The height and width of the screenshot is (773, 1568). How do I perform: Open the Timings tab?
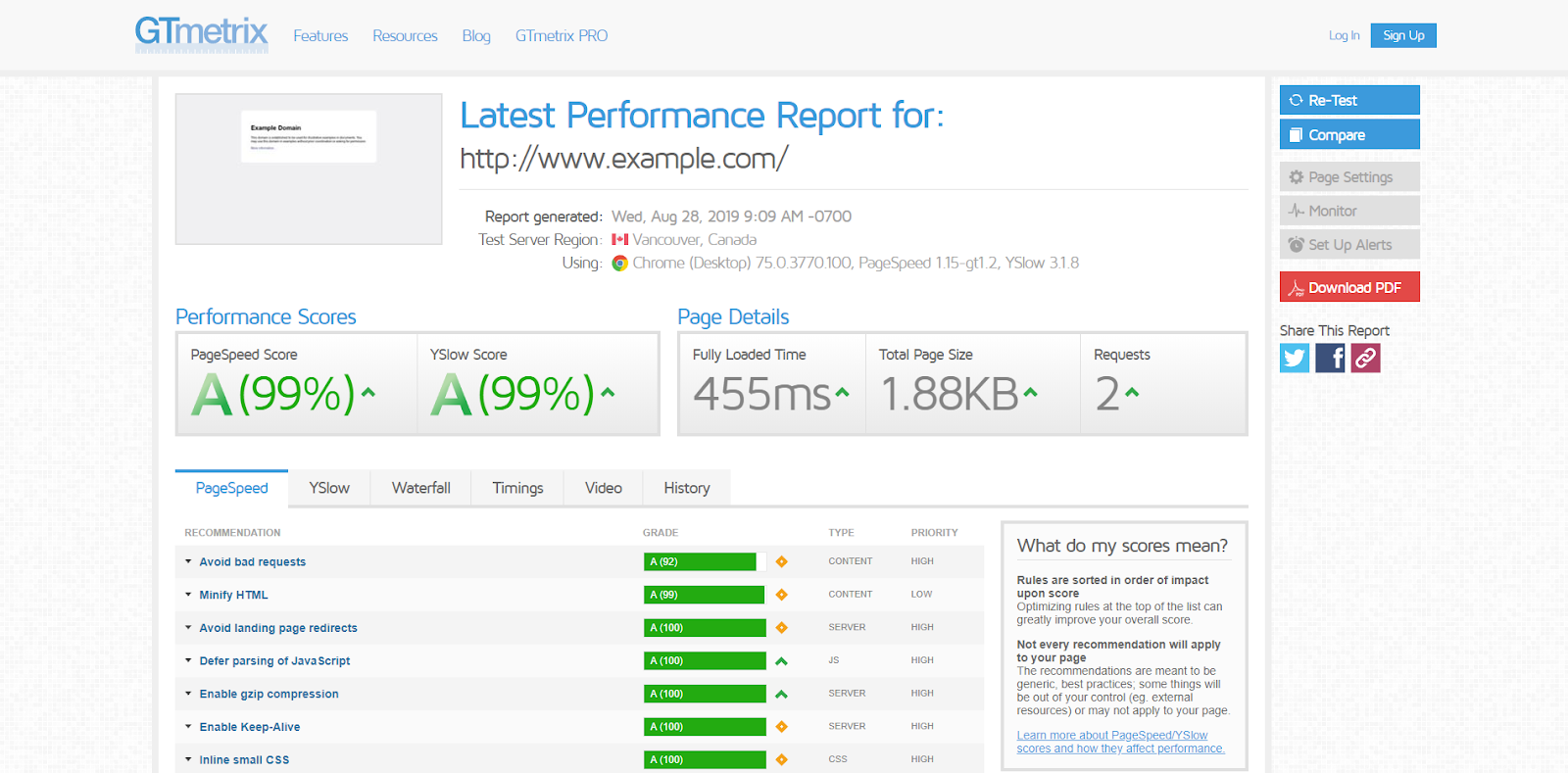[517, 488]
